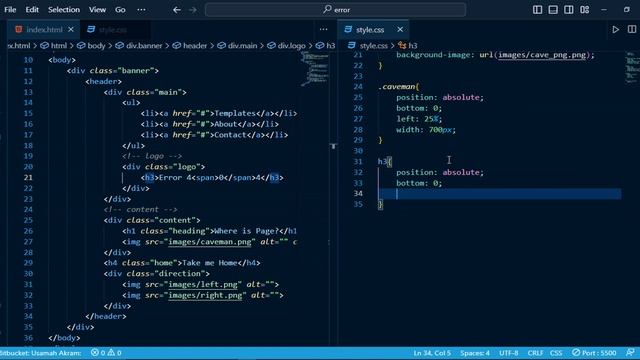
Task: Click the images/right.png src link
Action: click(205, 295)
